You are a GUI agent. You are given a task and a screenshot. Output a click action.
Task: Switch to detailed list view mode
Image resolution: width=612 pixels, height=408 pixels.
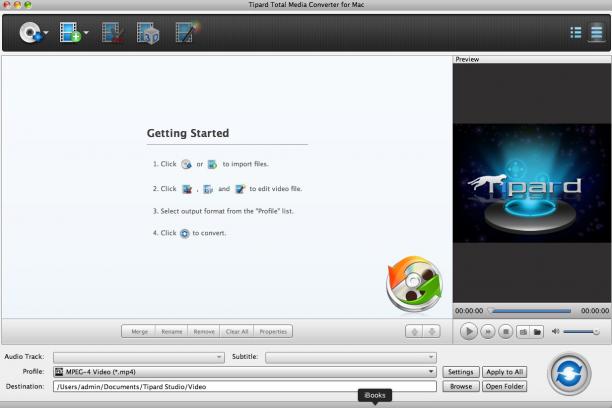(x=596, y=32)
